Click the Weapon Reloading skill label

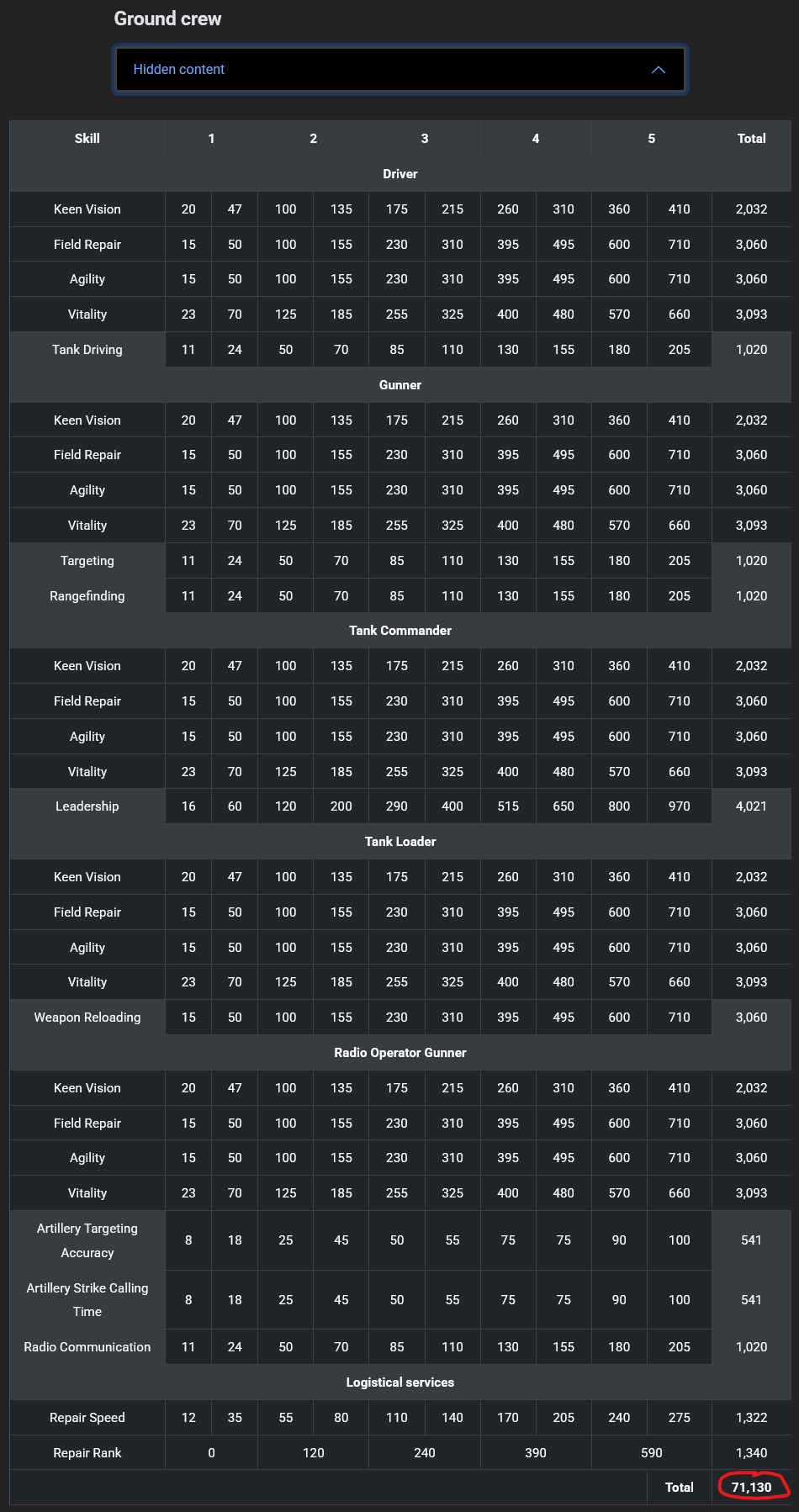pos(87,1018)
